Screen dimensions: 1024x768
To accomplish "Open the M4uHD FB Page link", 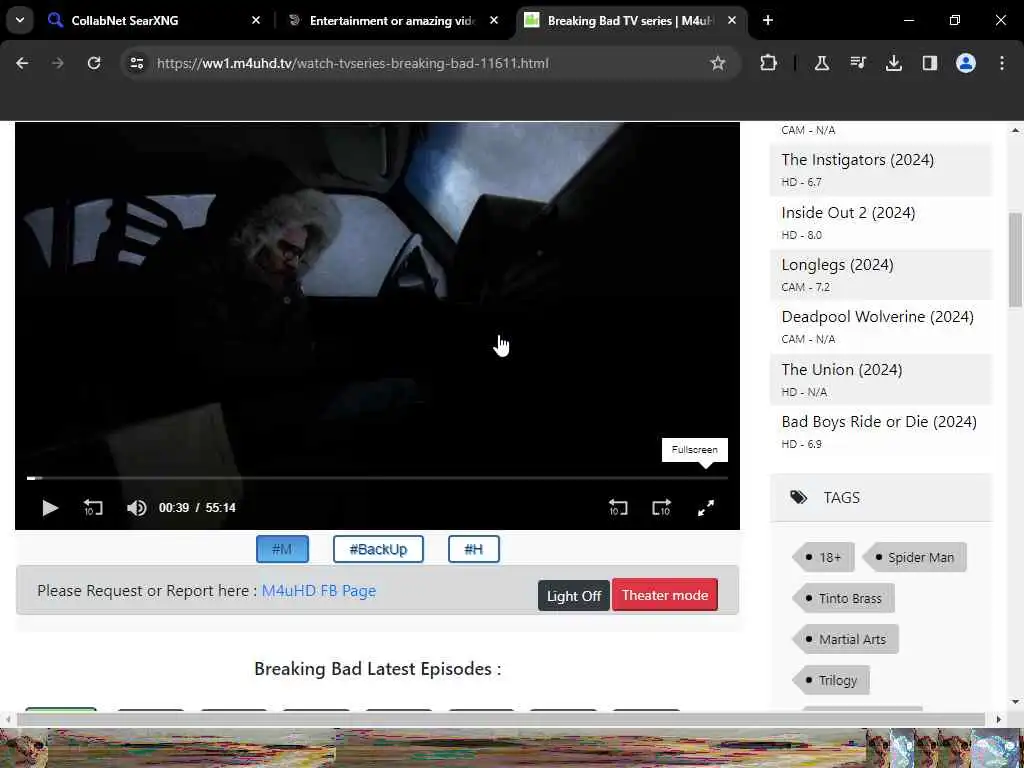I will (319, 590).
